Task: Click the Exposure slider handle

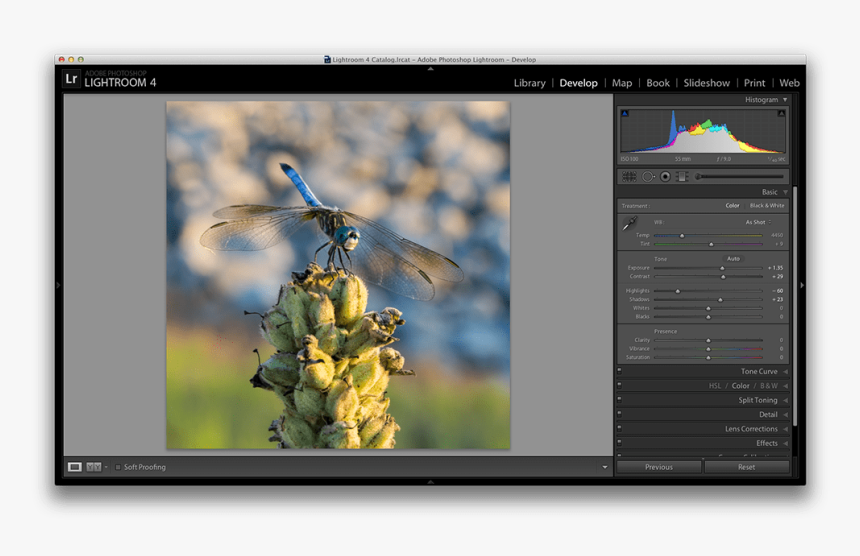Action: (722, 268)
